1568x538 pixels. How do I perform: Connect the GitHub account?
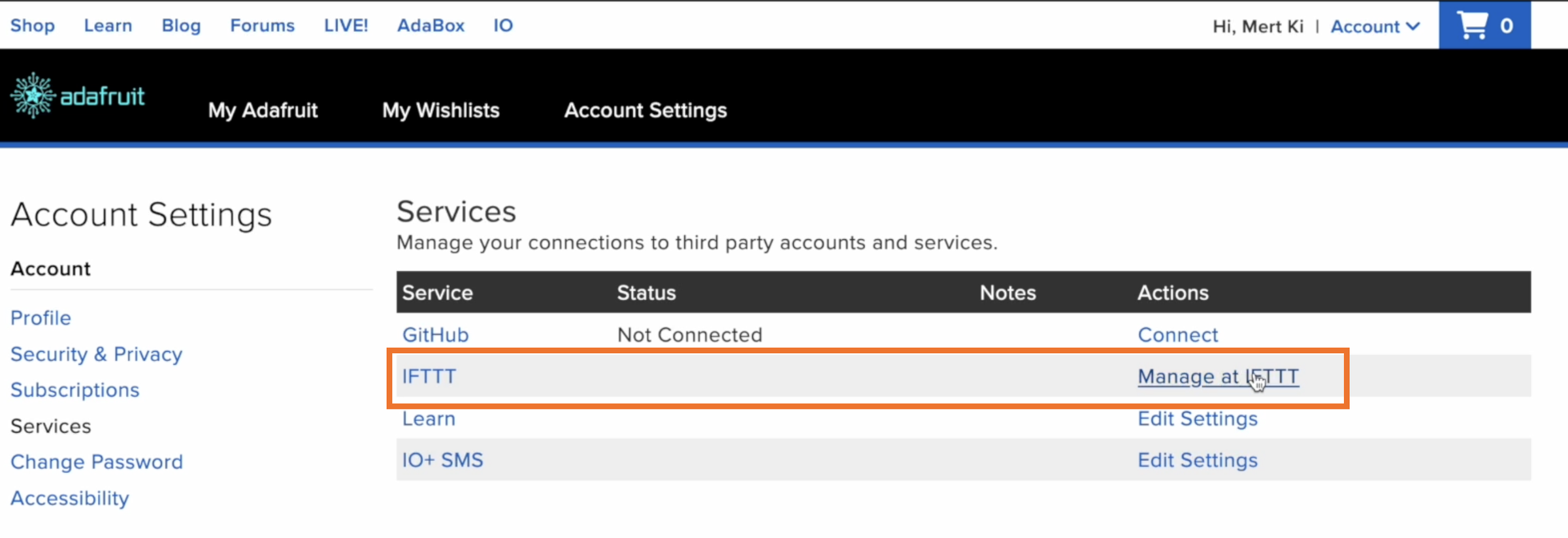[1178, 335]
